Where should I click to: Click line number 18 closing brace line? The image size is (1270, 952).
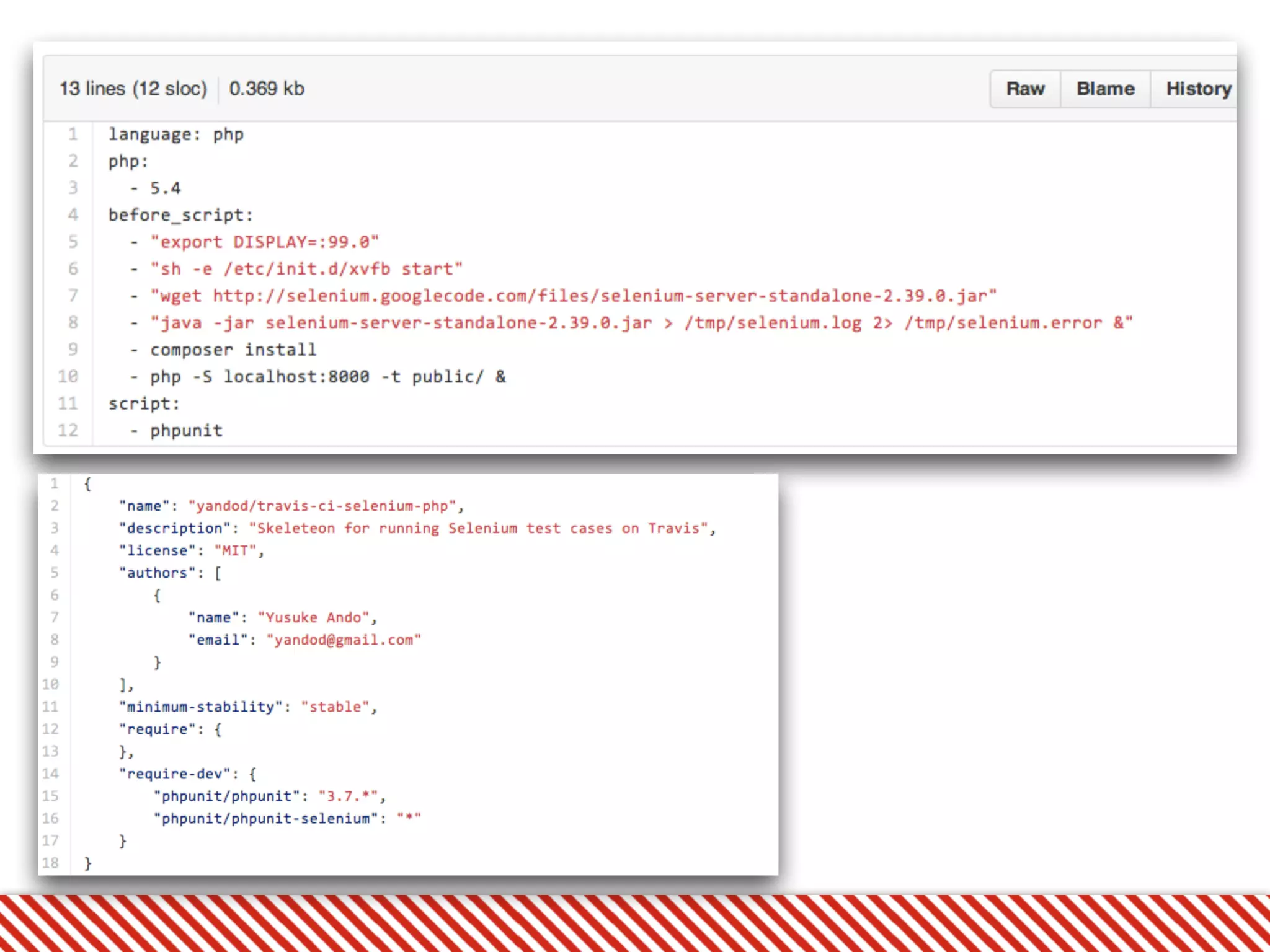click(50, 863)
